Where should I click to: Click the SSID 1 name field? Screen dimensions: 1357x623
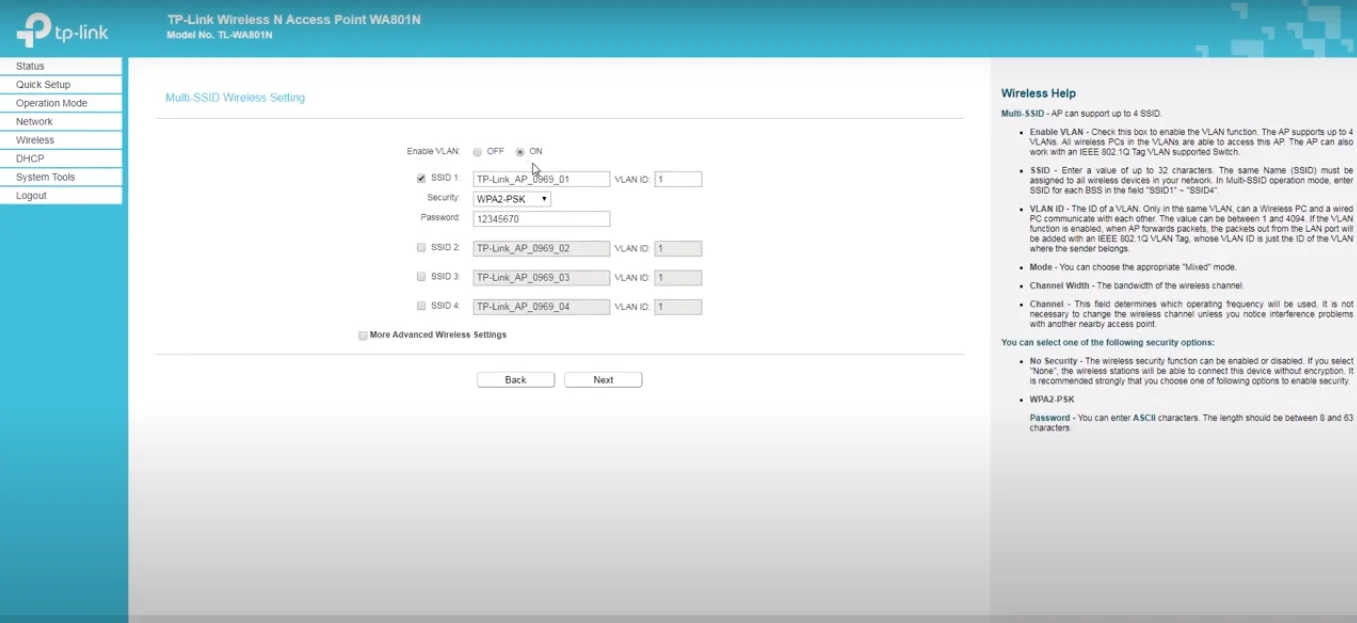coord(540,180)
